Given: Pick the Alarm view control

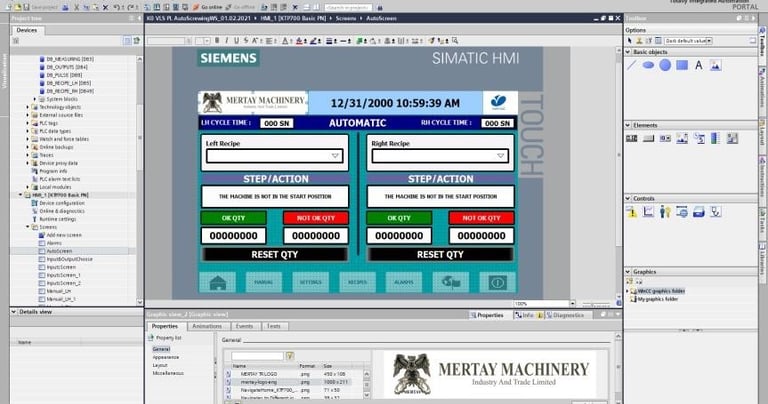Looking at the screenshot, I should point(632,212).
